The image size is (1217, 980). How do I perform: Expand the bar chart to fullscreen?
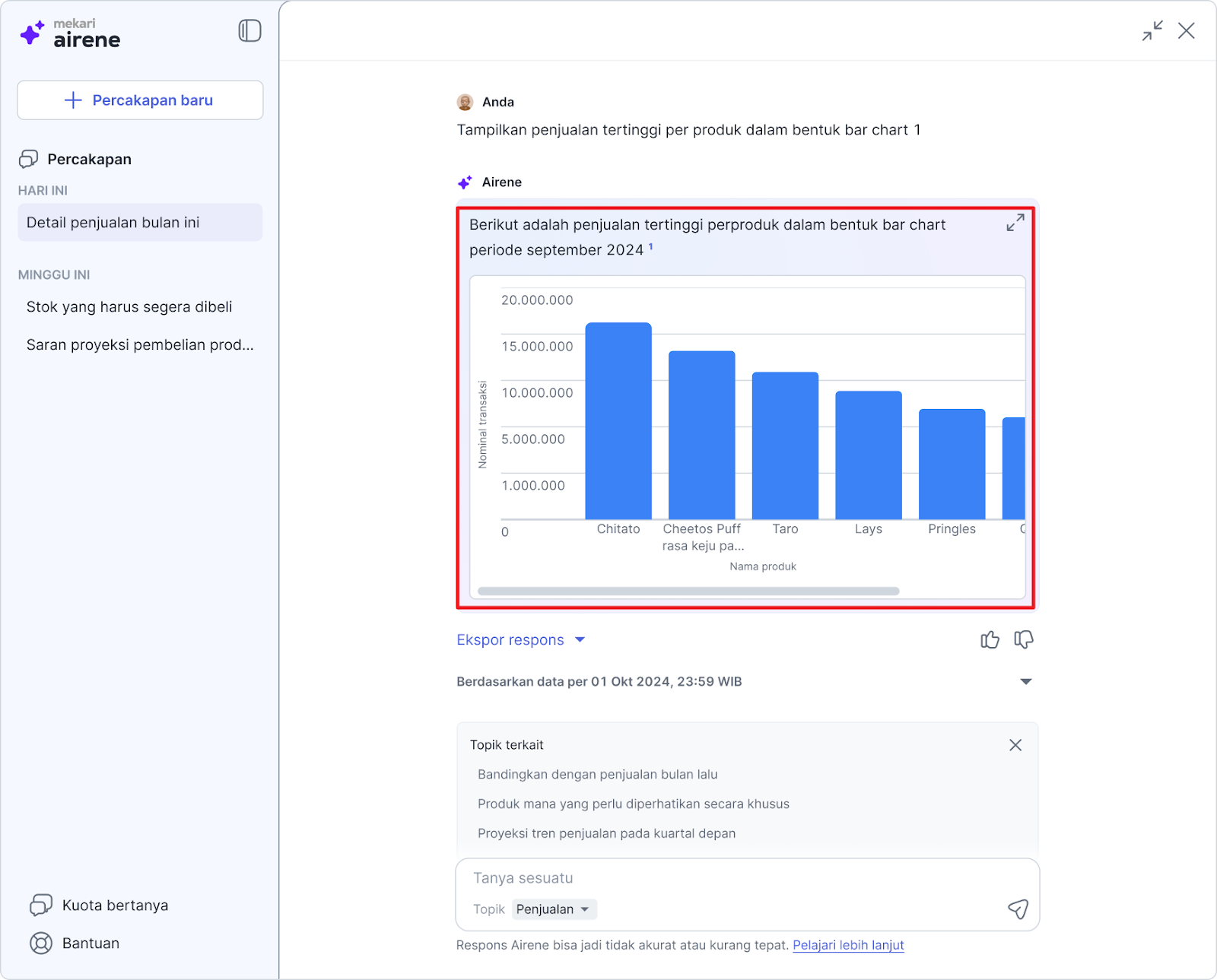pyautogui.click(x=1015, y=223)
